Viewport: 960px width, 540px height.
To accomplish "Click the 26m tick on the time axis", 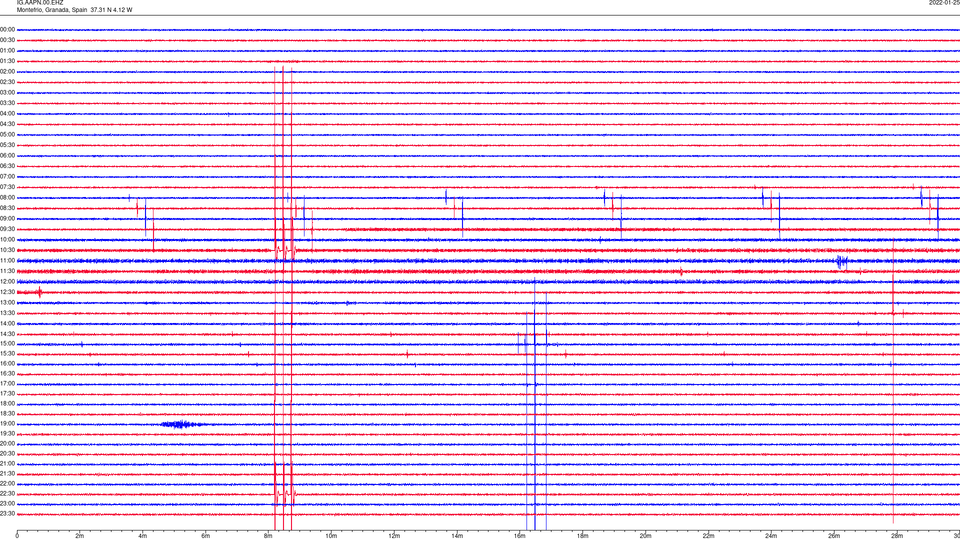I will 834,536.
